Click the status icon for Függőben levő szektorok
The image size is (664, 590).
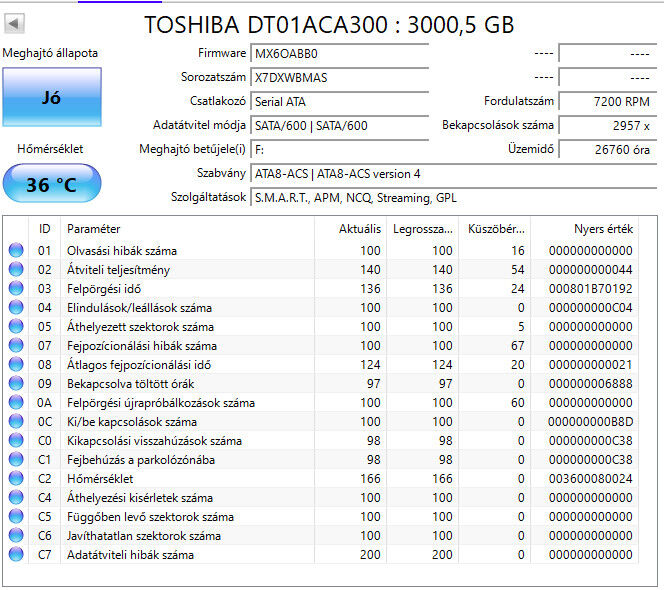coord(16,517)
